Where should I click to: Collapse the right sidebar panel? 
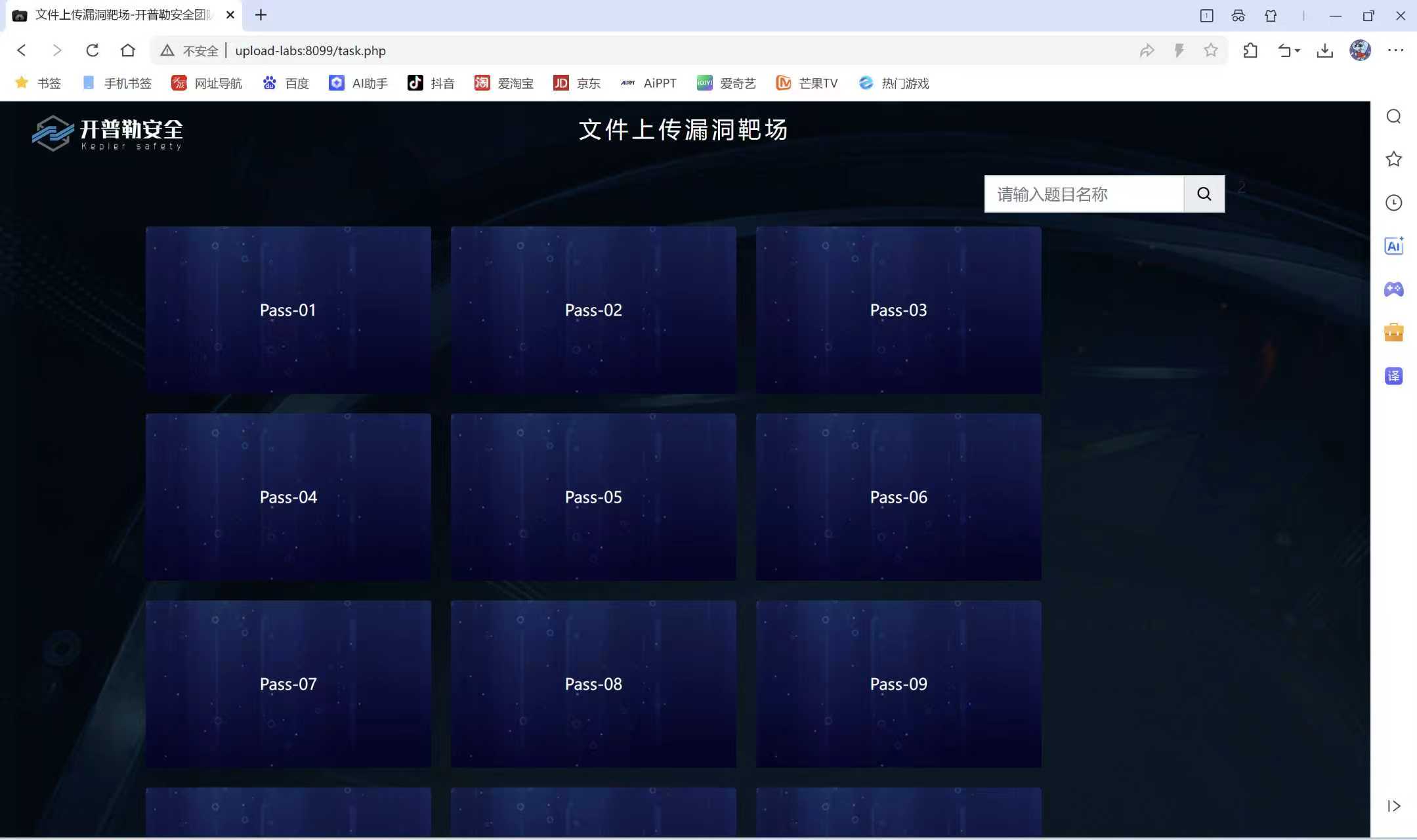(1393, 806)
